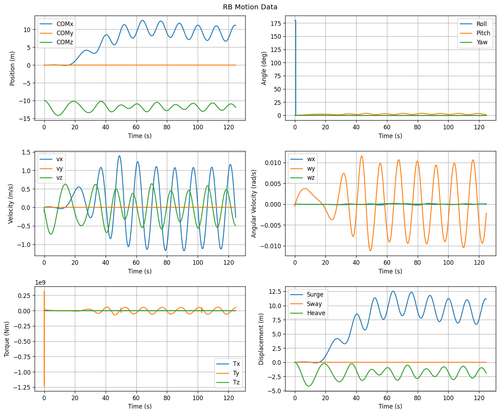This screenshot has height=414, width=500.
Task: Click the 0.010 tick on Angular Velocity axis
Action: tap(273, 163)
